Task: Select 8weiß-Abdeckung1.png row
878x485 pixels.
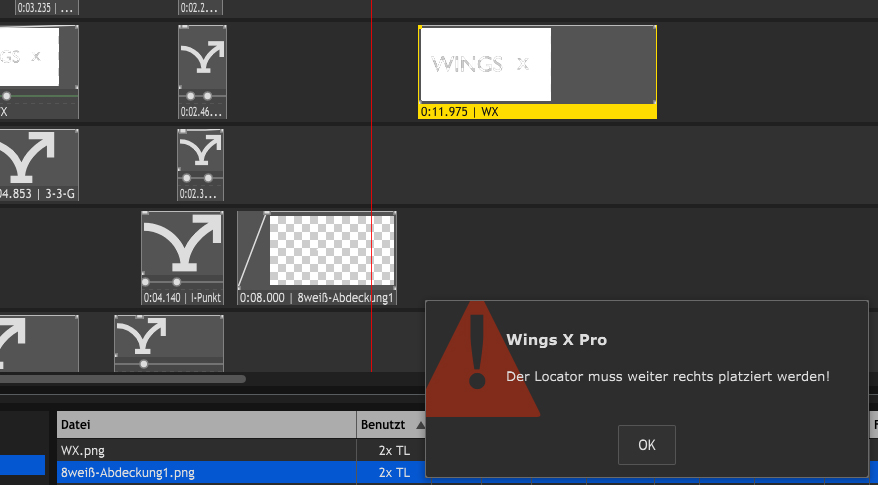Action: (x=241, y=472)
